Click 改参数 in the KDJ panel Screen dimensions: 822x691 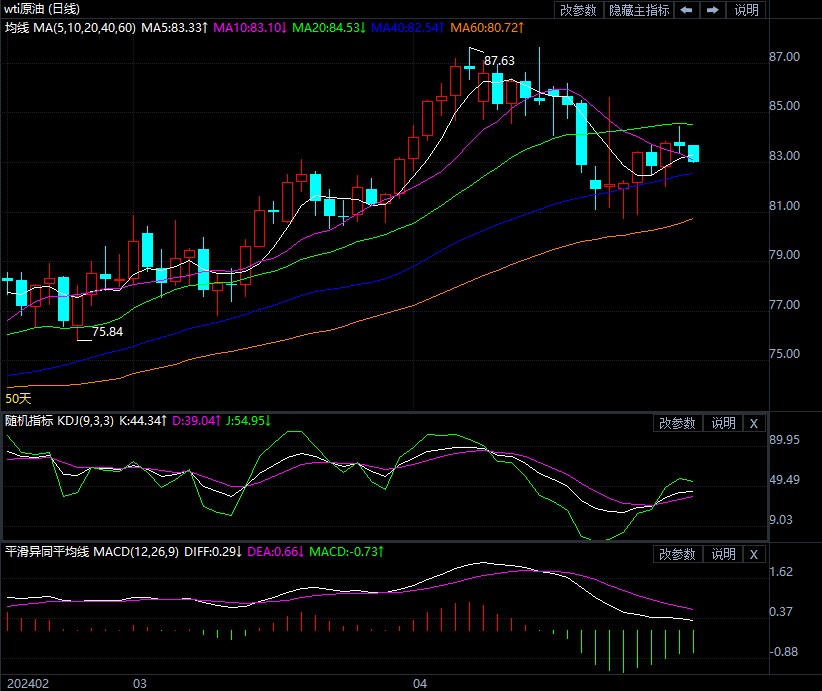[677, 423]
